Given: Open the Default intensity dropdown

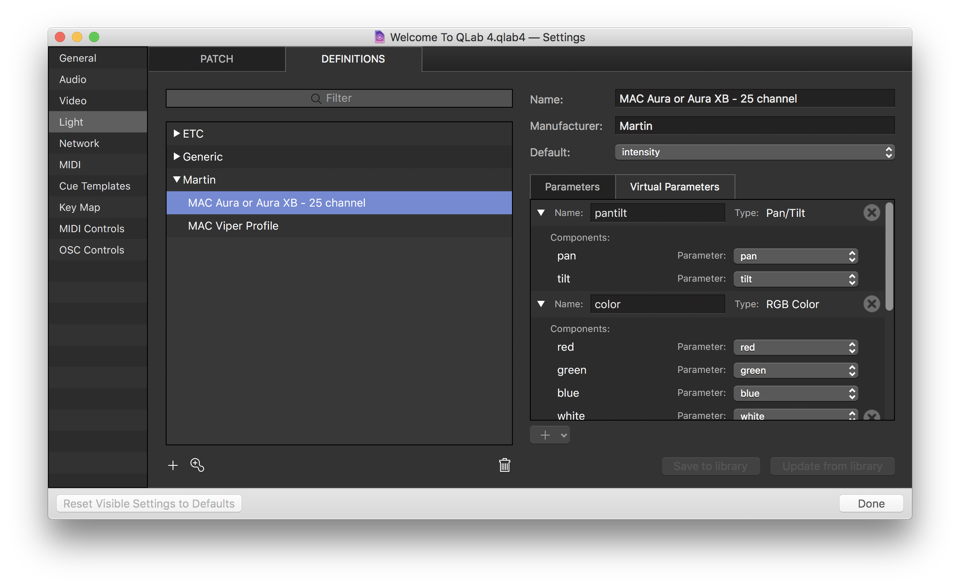Looking at the screenshot, I should [x=754, y=152].
